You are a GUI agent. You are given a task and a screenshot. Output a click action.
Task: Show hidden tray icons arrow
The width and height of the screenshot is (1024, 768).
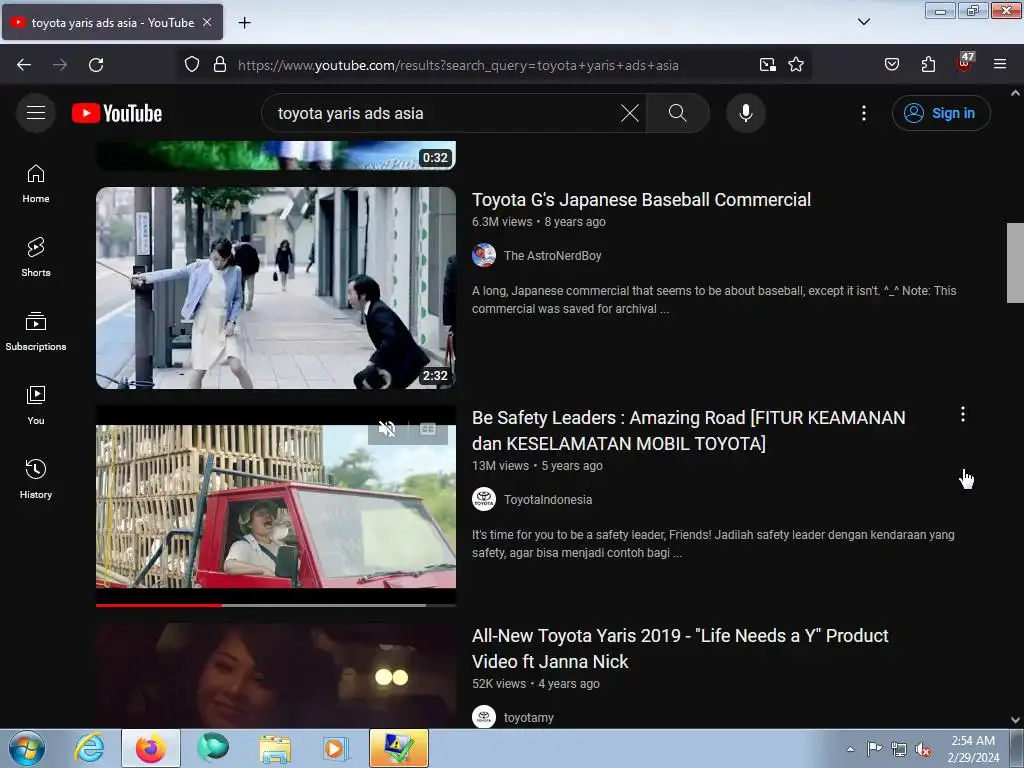[x=850, y=749]
